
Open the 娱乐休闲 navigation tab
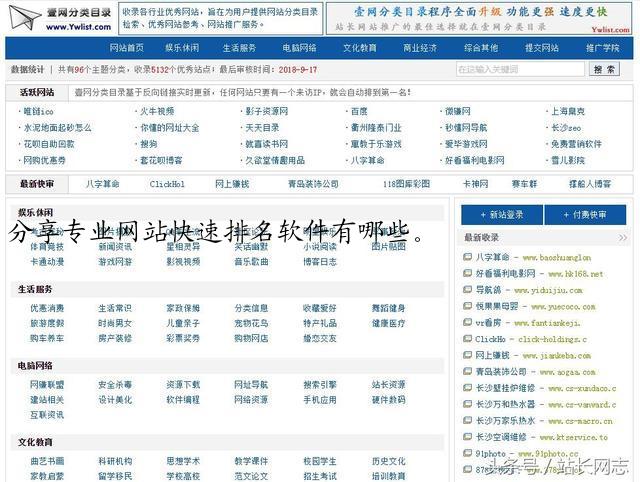[182, 48]
